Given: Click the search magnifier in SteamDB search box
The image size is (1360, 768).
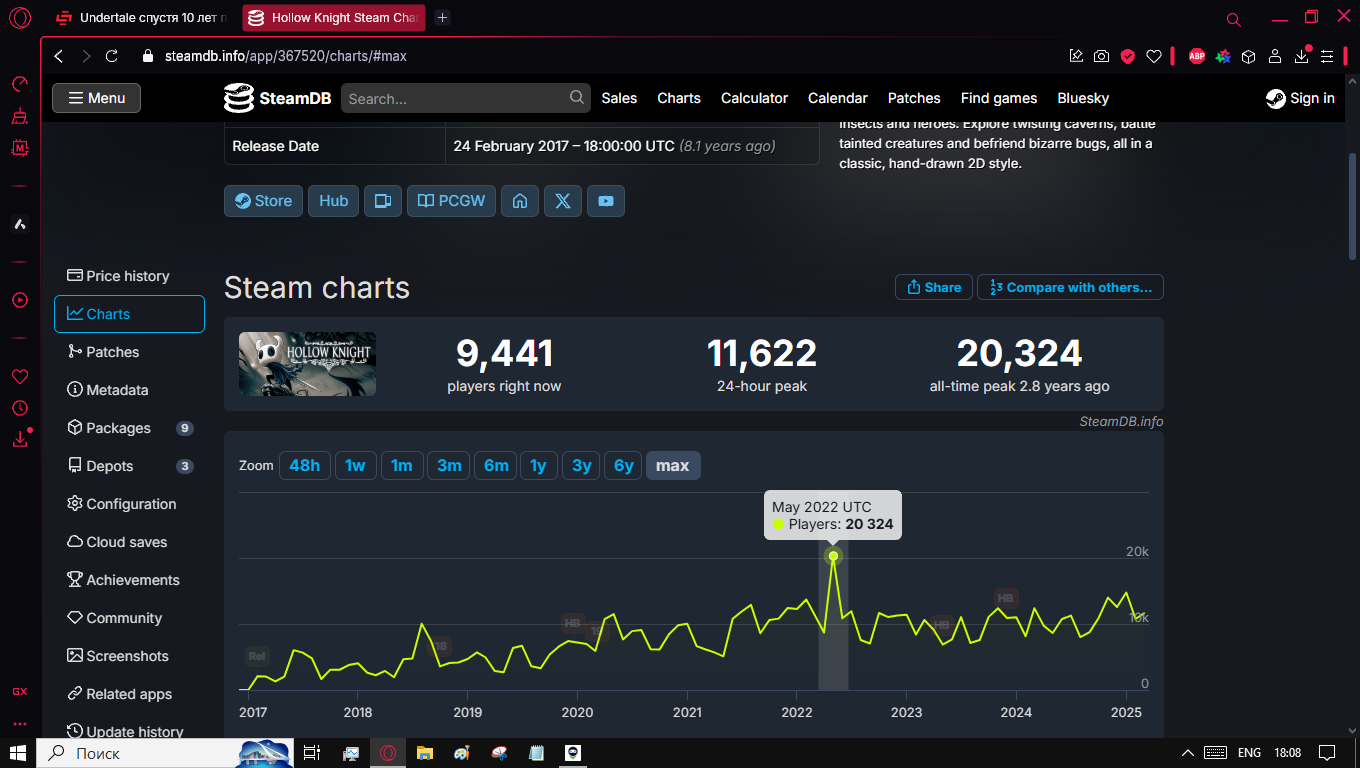Looking at the screenshot, I should coord(577,98).
